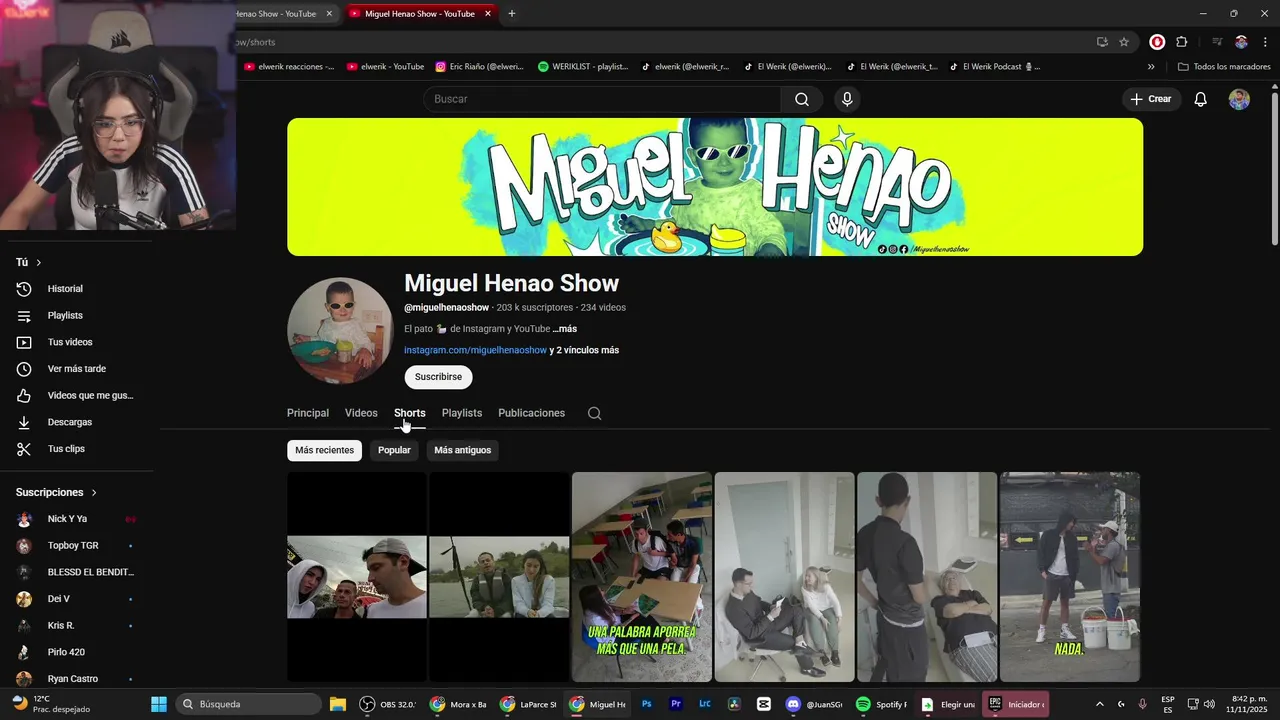This screenshot has height=720, width=1280.
Task: Open the classroom short 'UNA PALABRA APORREA'
Action: tap(642, 577)
